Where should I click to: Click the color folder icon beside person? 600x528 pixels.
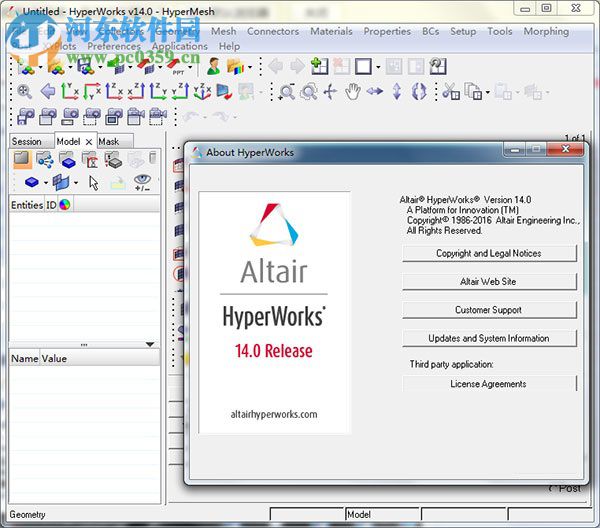coord(235,66)
